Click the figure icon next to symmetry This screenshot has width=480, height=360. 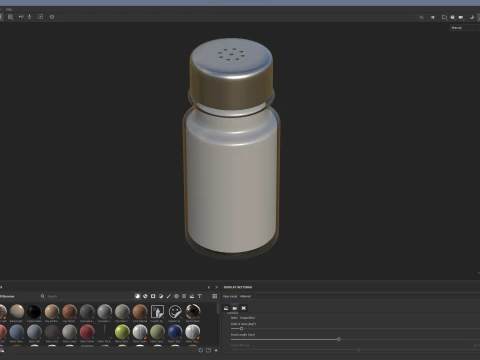[x=29, y=17]
